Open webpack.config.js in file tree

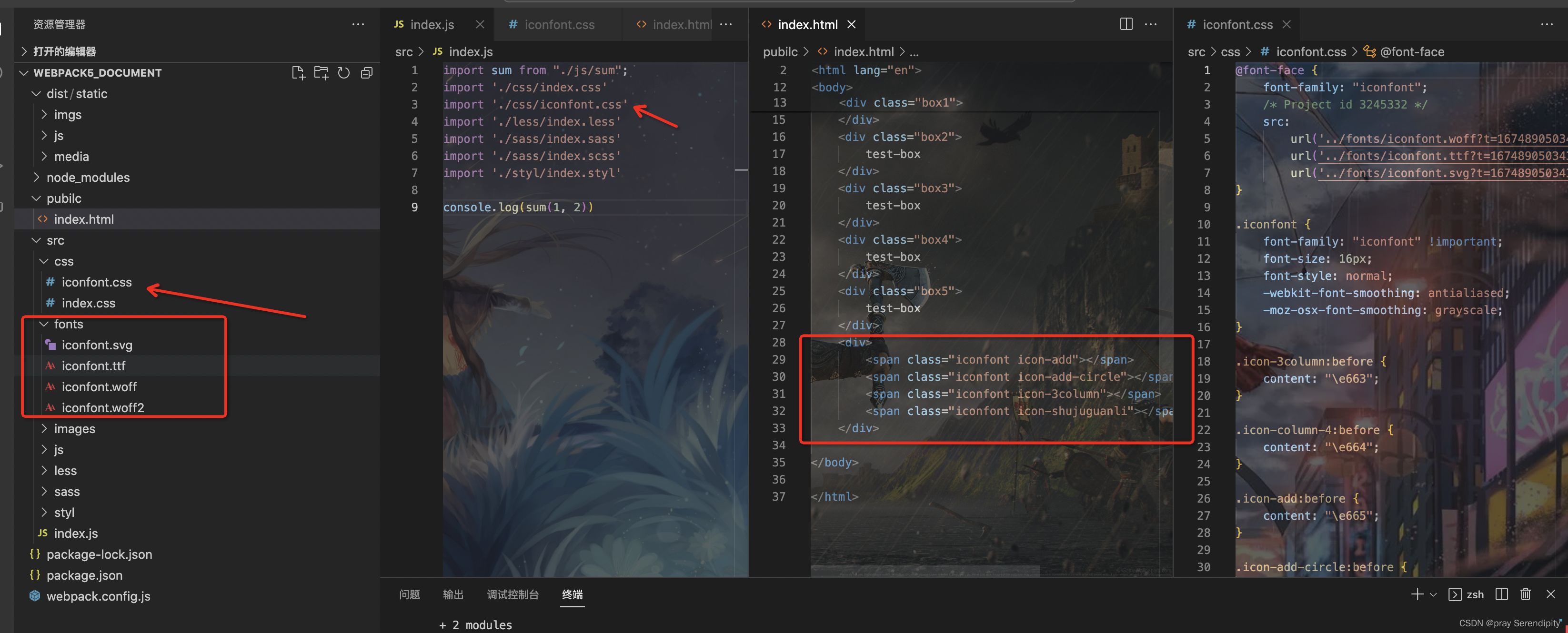click(x=98, y=596)
